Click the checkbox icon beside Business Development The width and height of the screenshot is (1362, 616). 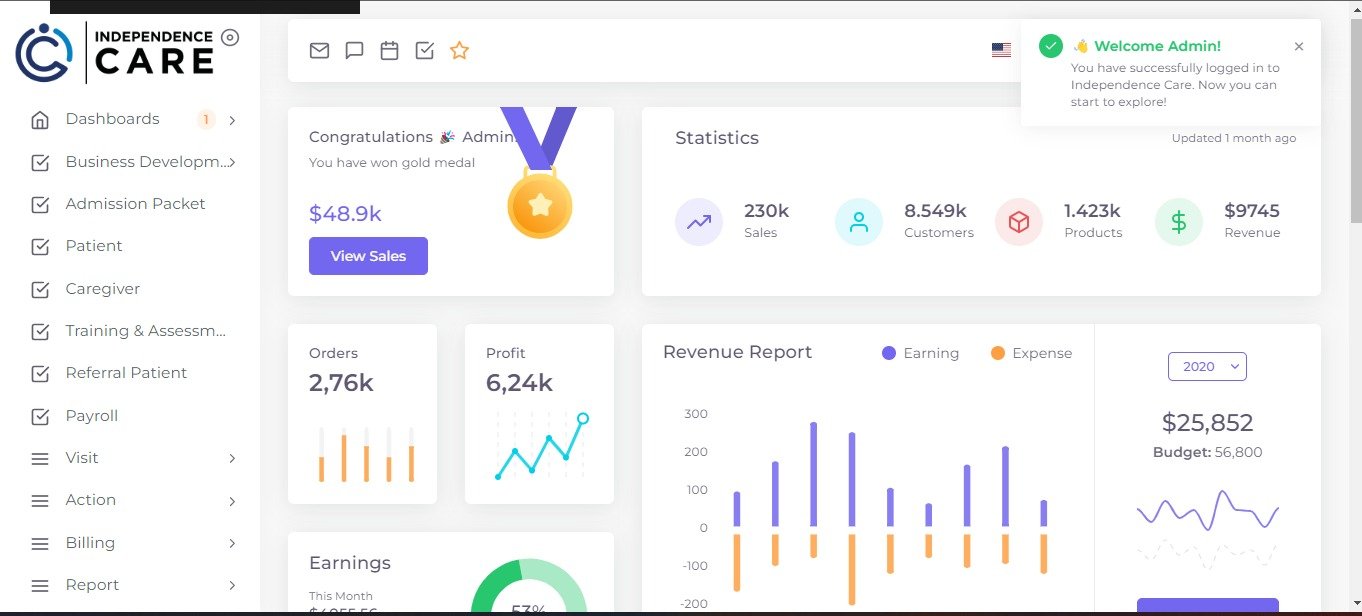(x=40, y=163)
